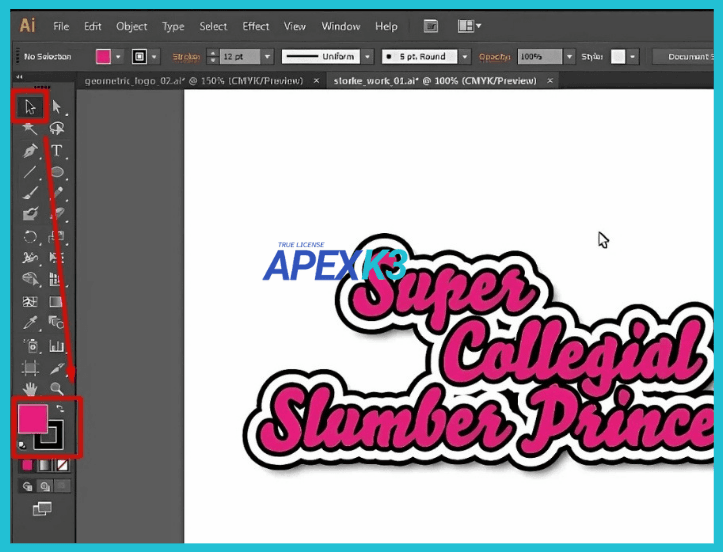Open the Object menu

[x=131, y=27]
